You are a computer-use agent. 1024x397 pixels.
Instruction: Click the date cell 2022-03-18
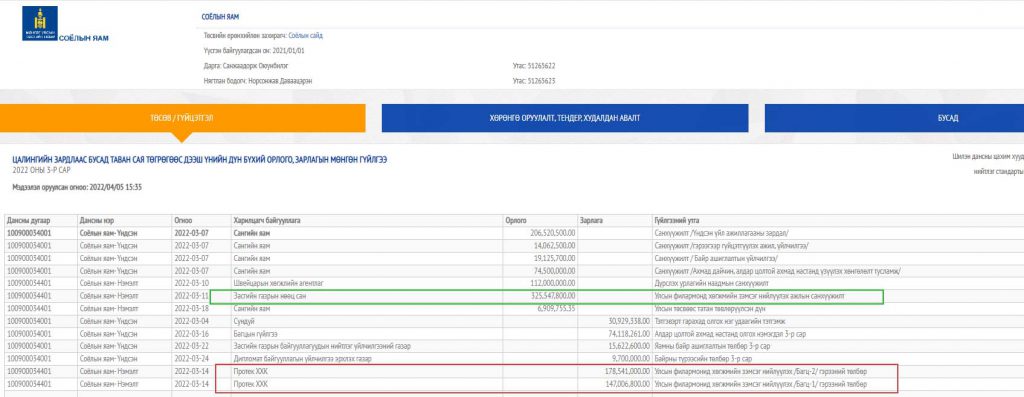191,308
